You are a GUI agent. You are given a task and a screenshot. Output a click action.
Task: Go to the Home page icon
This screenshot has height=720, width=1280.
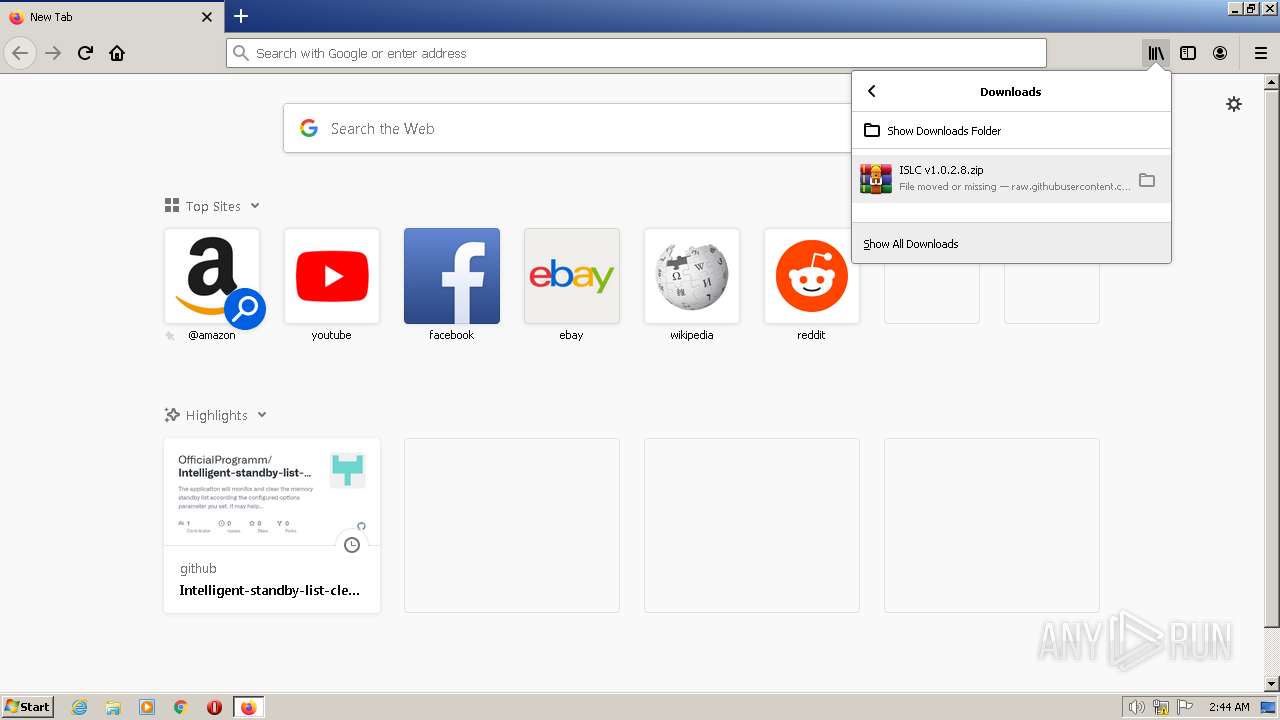(x=117, y=53)
